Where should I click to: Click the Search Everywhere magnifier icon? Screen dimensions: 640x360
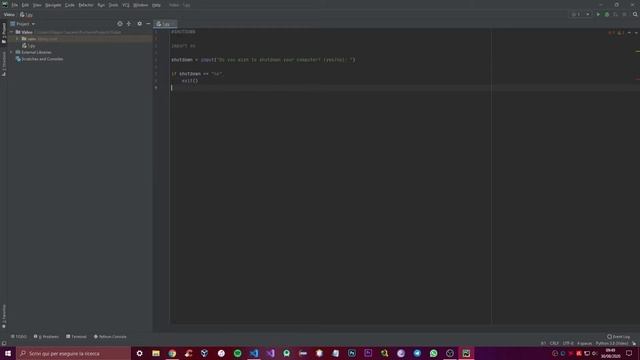(635, 14)
